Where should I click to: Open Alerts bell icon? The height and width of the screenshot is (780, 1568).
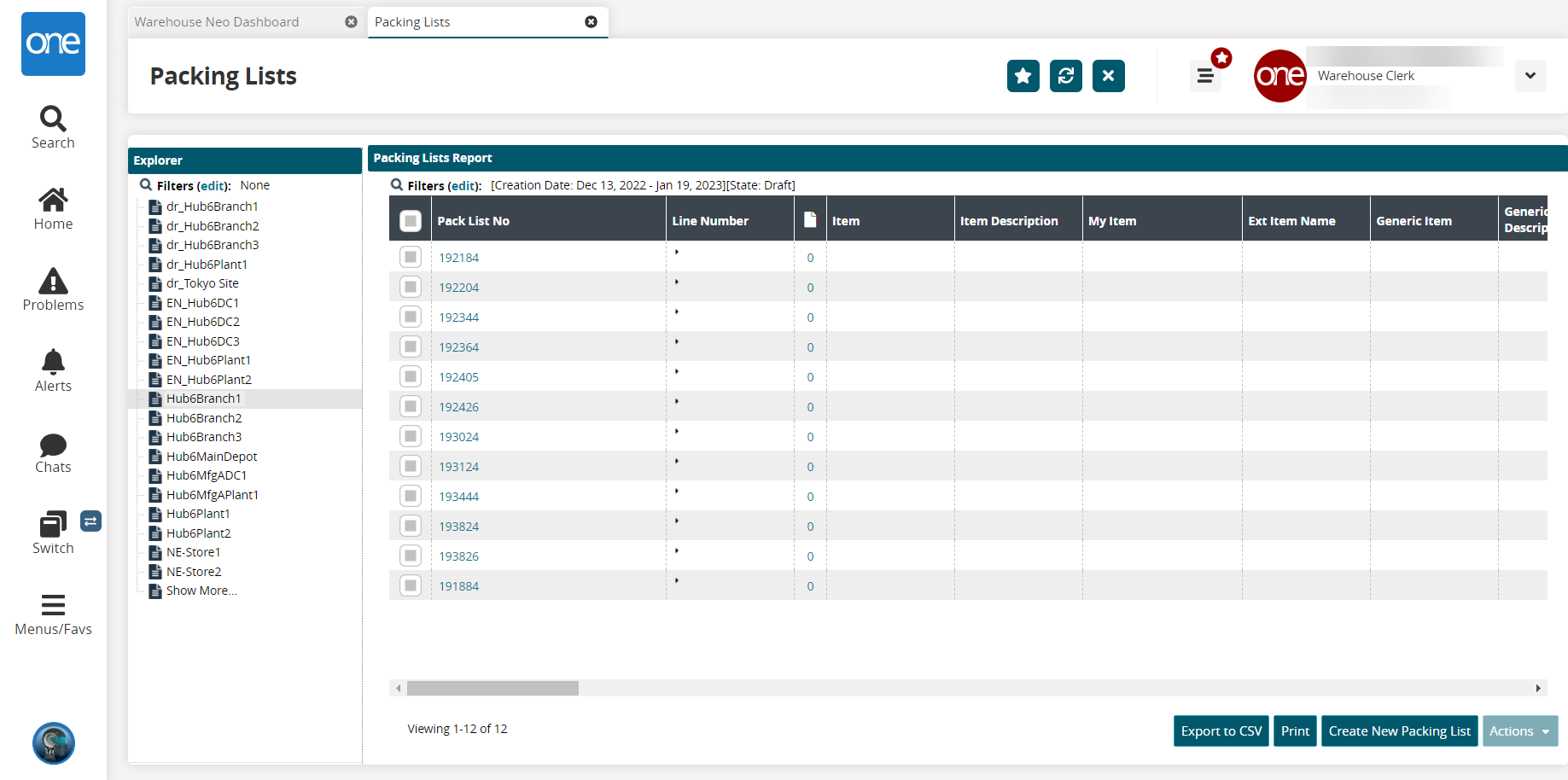click(53, 363)
